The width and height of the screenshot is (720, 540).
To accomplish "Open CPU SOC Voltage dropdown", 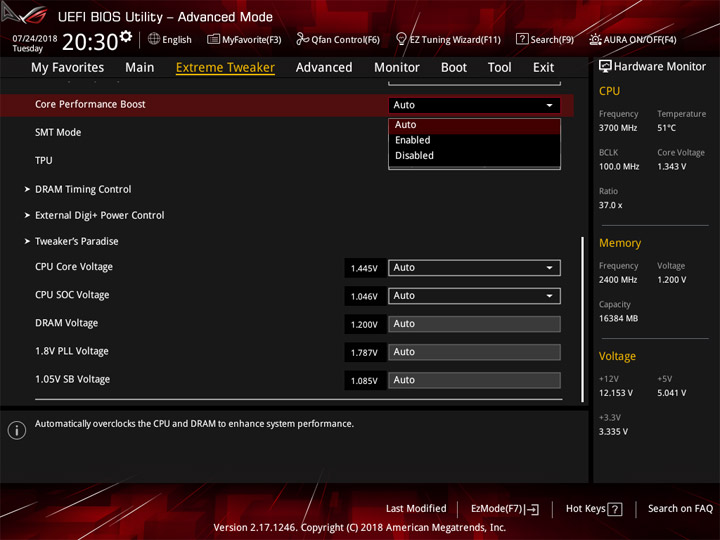I will pyautogui.click(x=474, y=296).
